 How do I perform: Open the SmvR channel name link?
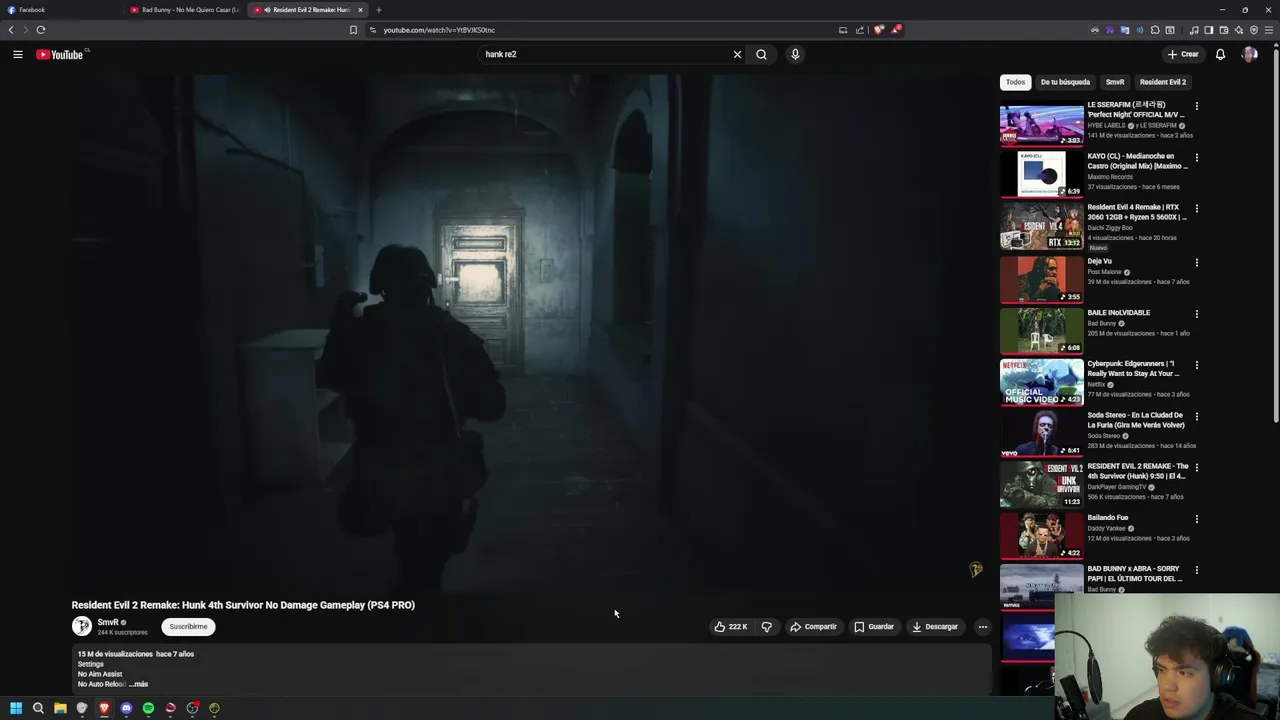coord(108,622)
